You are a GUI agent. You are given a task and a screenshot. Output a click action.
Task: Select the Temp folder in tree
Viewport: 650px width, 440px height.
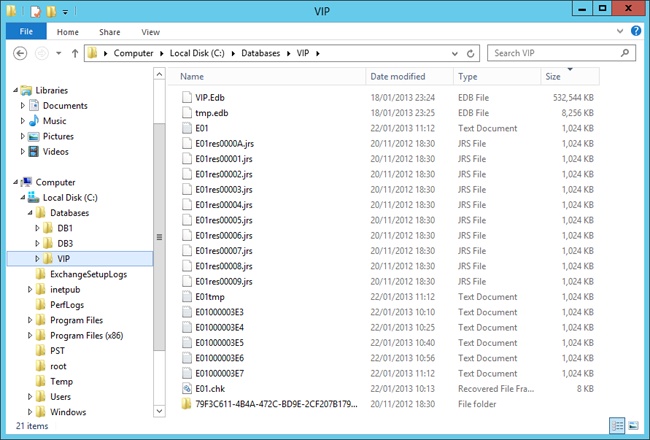[x=61, y=381]
